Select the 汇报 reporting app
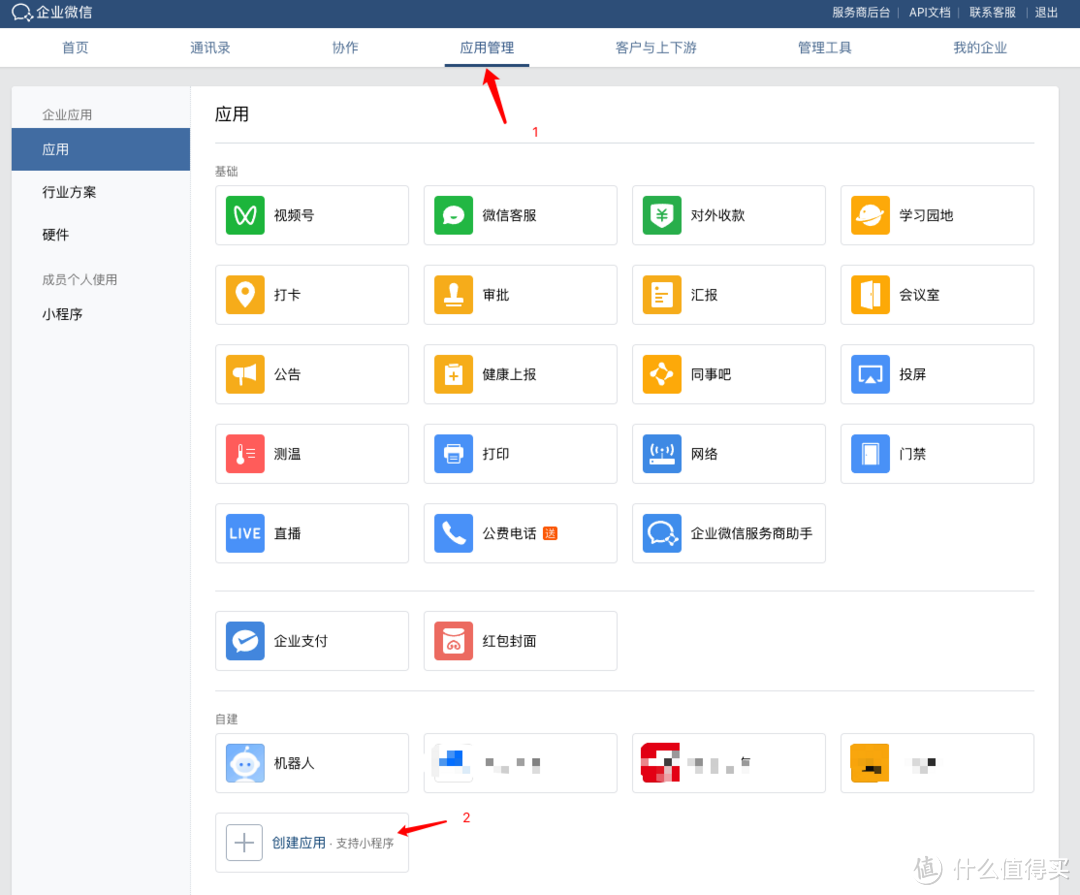The width and height of the screenshot is (1080, 895). tap(728, 294)
